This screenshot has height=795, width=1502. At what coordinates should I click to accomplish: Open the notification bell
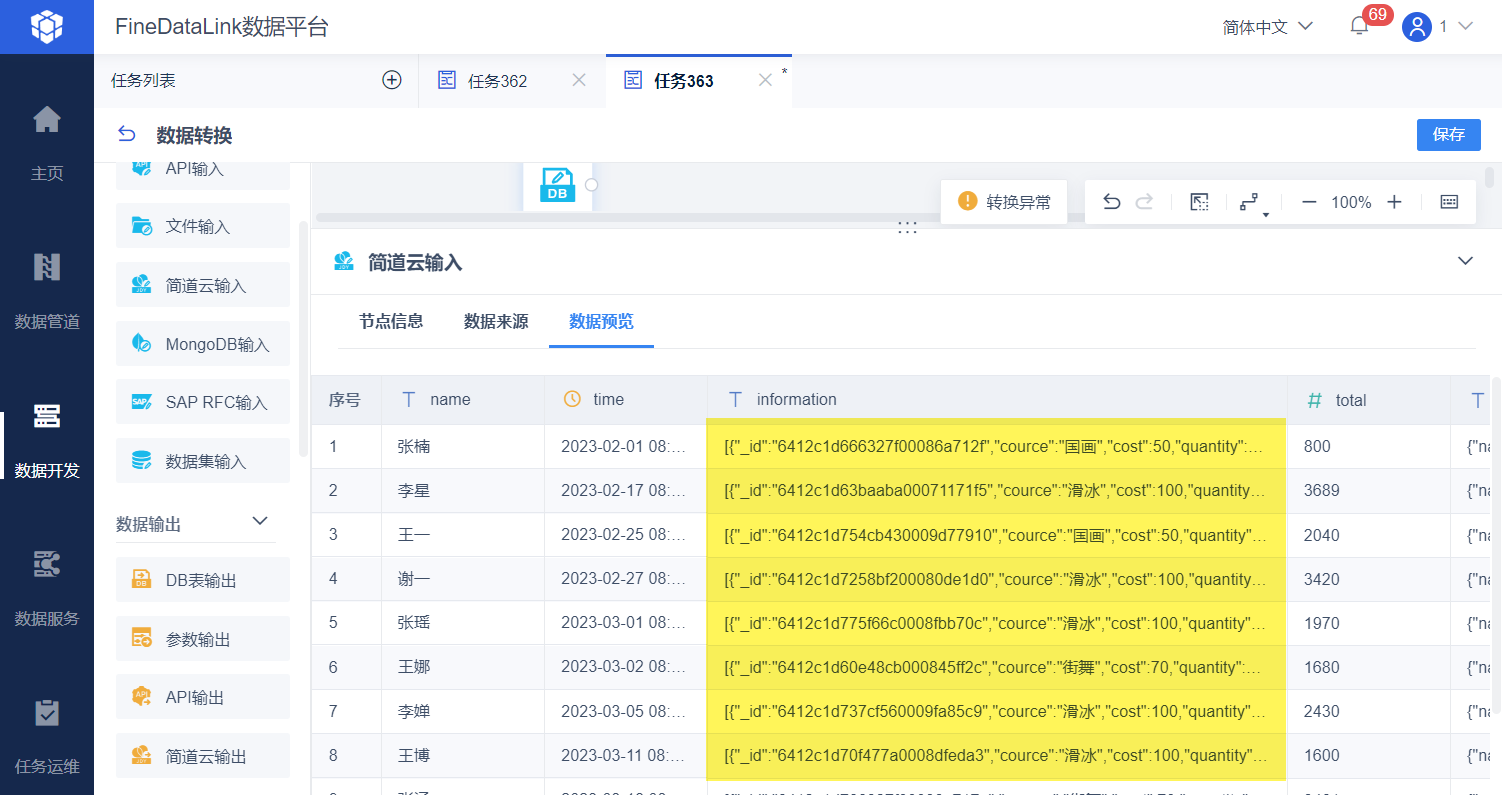[x=1359, y=27]
